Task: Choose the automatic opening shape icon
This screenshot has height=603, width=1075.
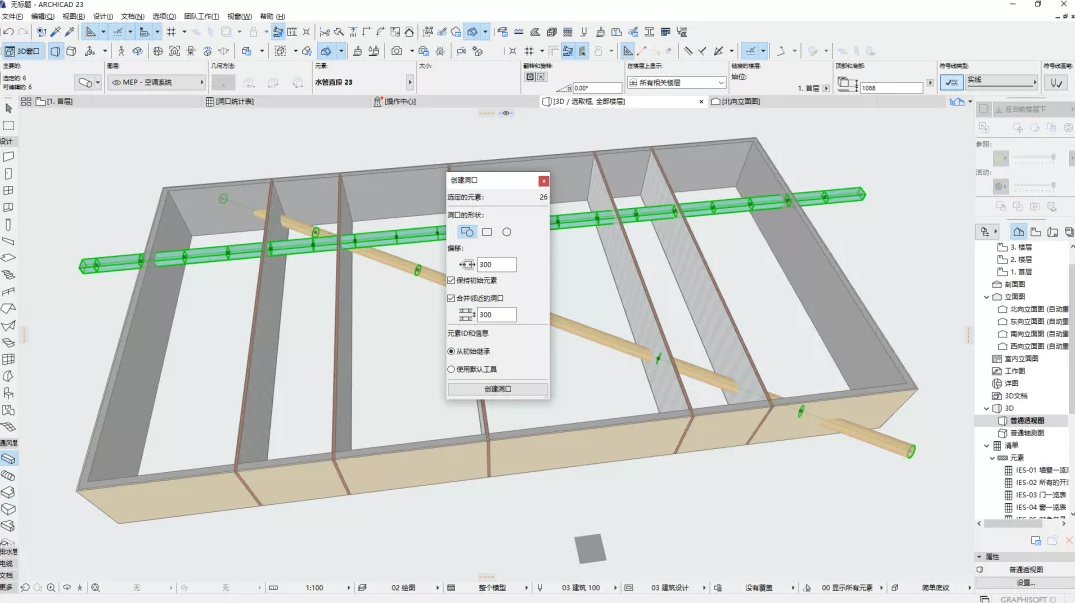Action: (467, 232)
